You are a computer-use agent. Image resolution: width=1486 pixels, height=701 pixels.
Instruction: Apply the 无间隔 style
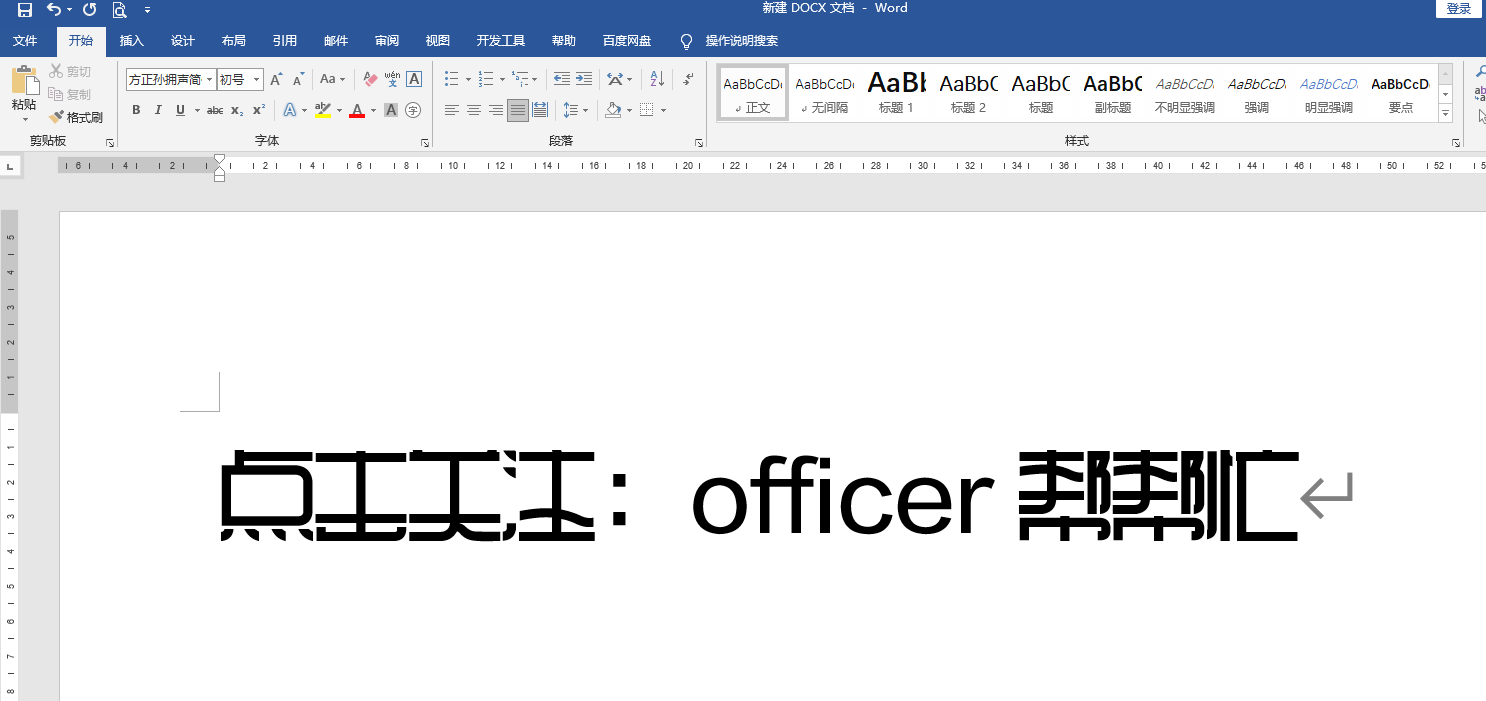(825, 93)
